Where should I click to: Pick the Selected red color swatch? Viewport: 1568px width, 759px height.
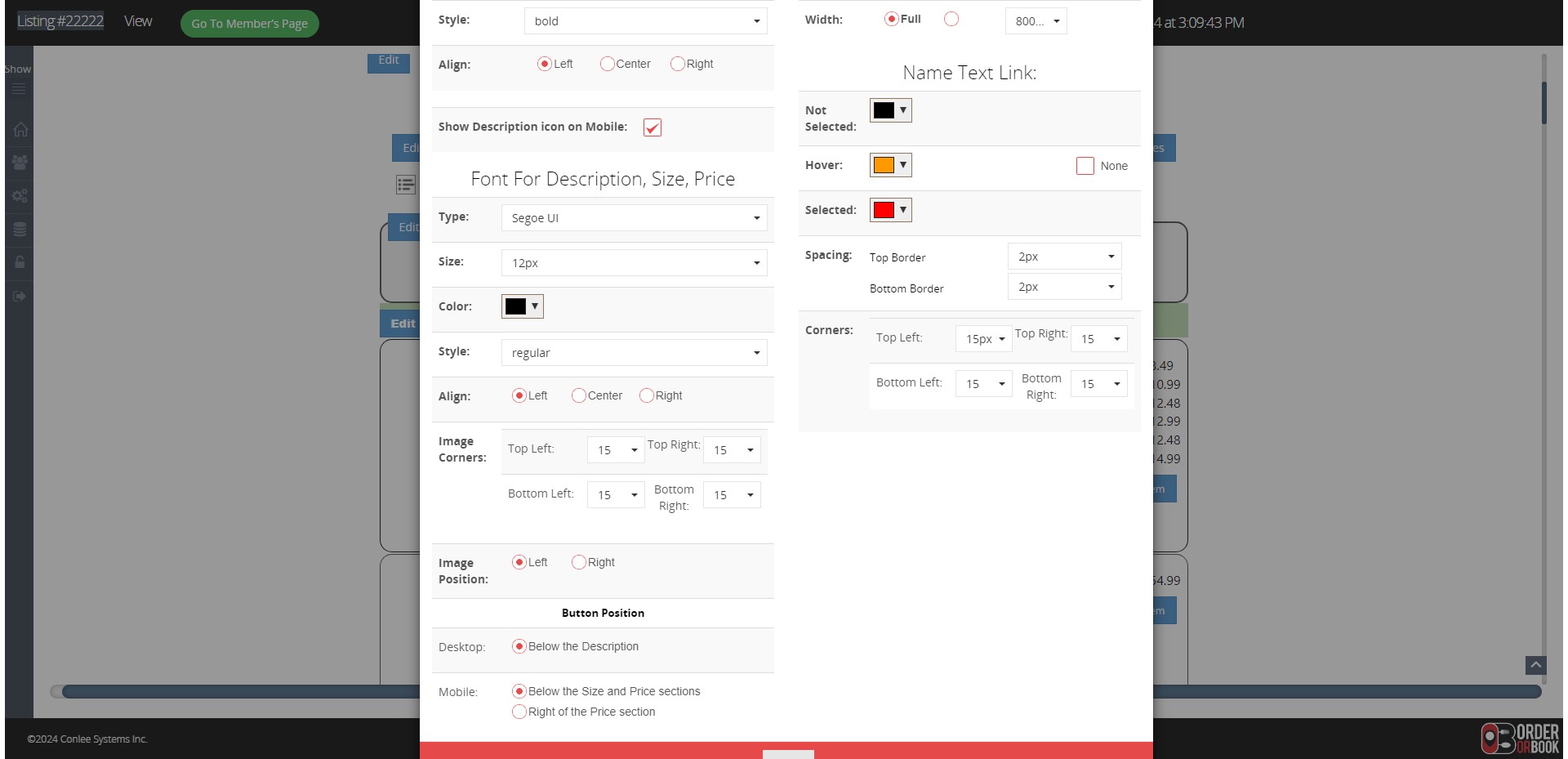click(890, 210)
